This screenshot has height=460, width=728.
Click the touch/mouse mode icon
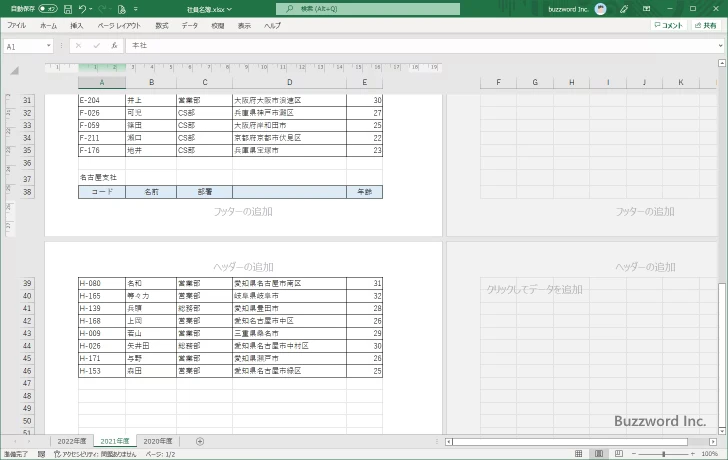(x=122, y=9)
